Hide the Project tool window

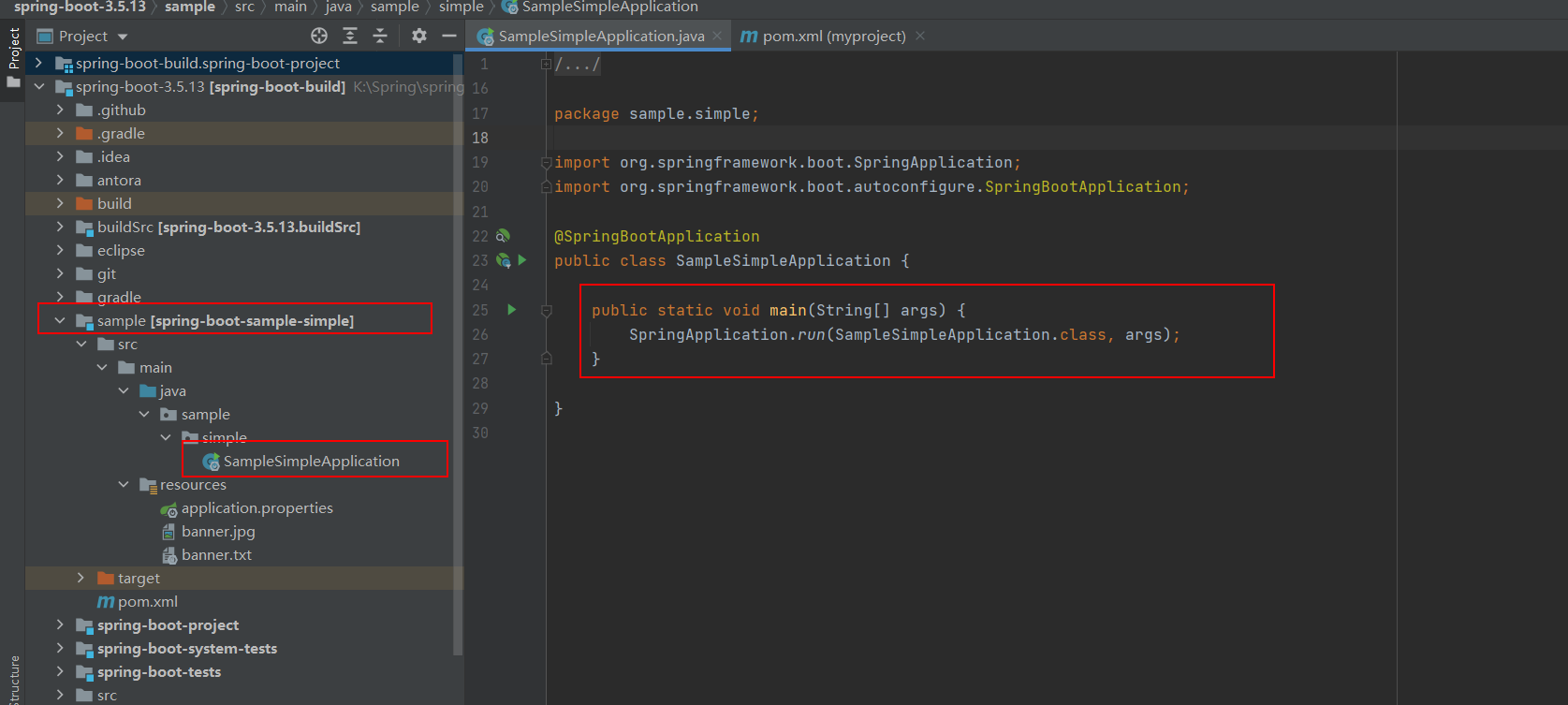[449, 36]
